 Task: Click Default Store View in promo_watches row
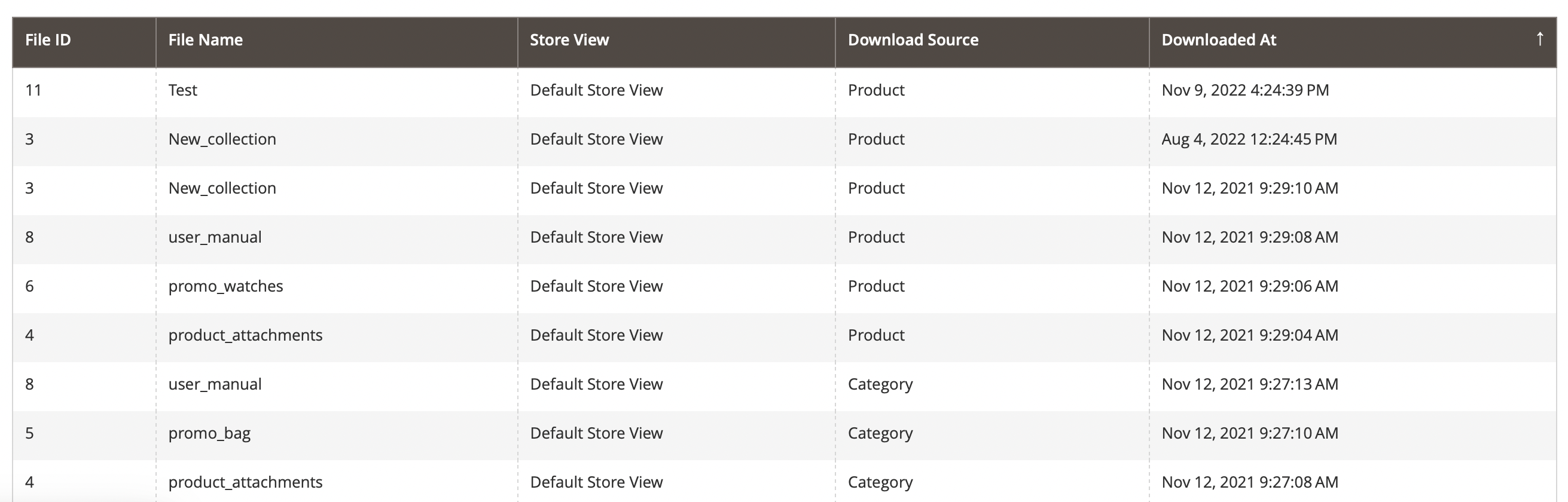(596, 286)
